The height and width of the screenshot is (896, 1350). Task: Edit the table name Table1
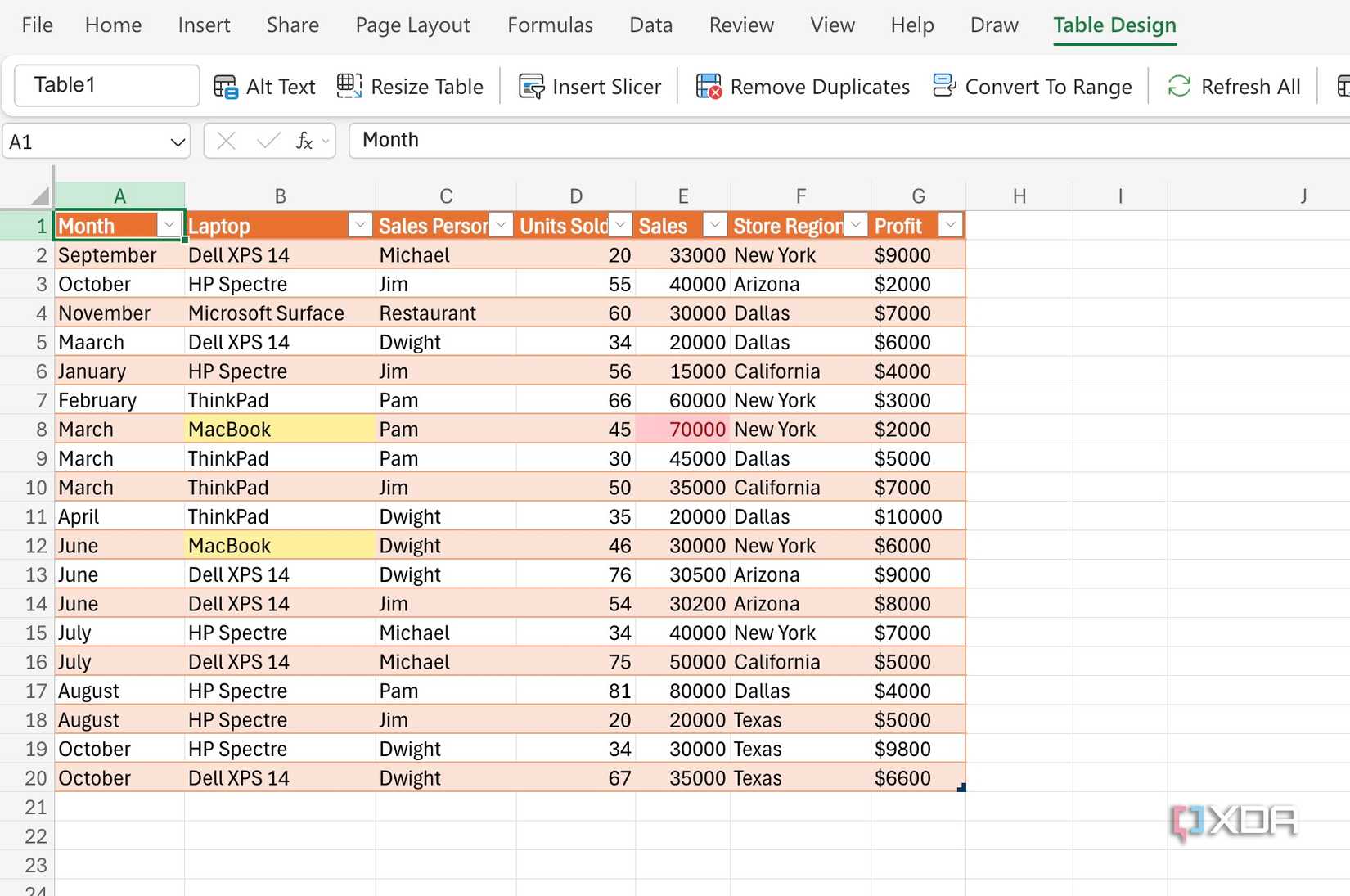tap(106, 84)
